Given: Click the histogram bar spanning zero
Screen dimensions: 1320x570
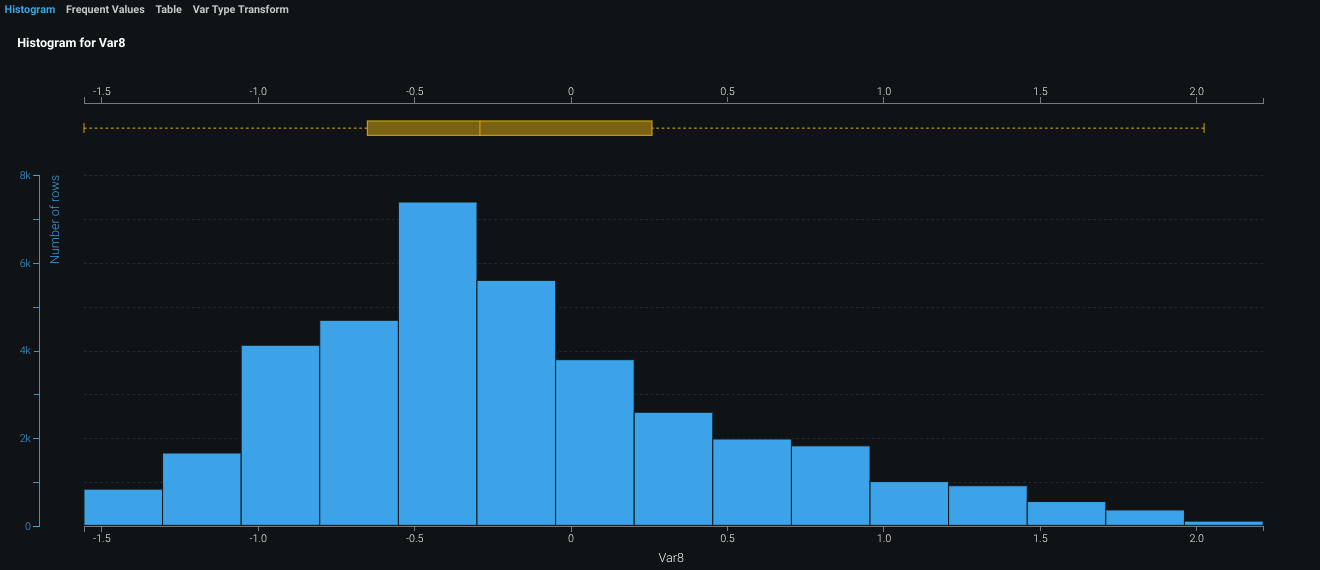Looking at the screenshot, I should (594, 442).
